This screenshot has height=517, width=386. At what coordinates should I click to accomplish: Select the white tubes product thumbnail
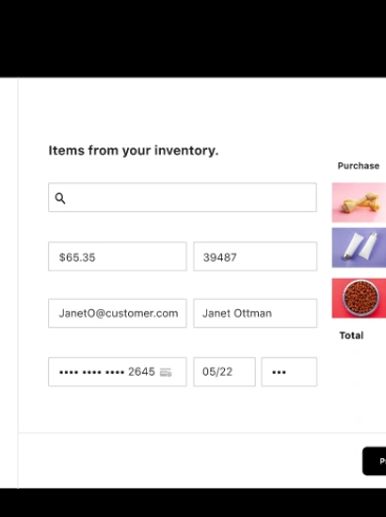point(359,248)
